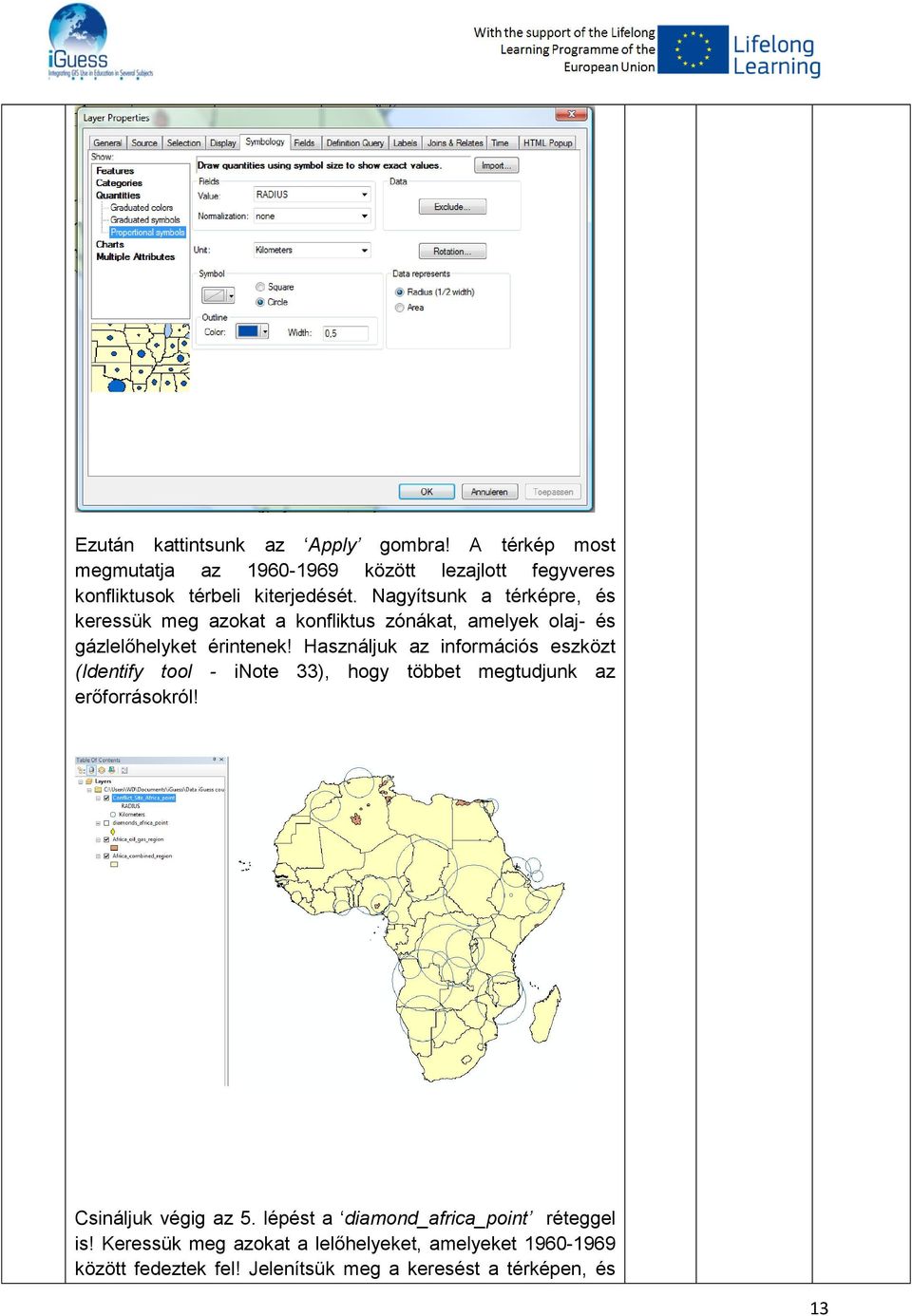Confirm the dialog with OK

tap(427, 492)
